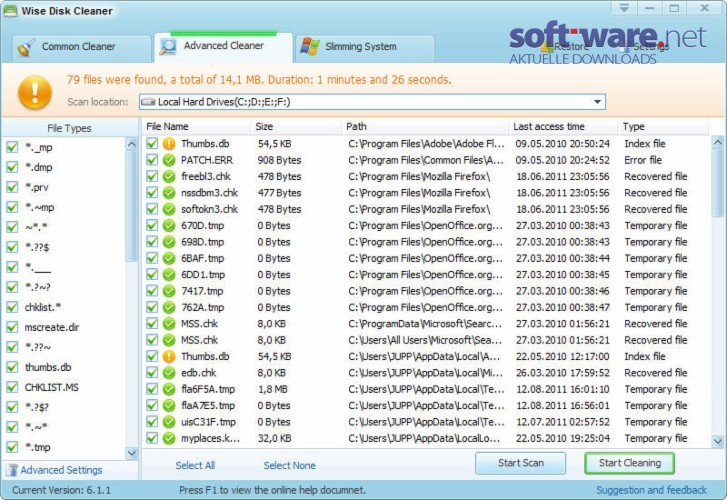Open the Scan location drop-down
The height and width of the screenshot is (500, 727).
click(x=597, y=102)
